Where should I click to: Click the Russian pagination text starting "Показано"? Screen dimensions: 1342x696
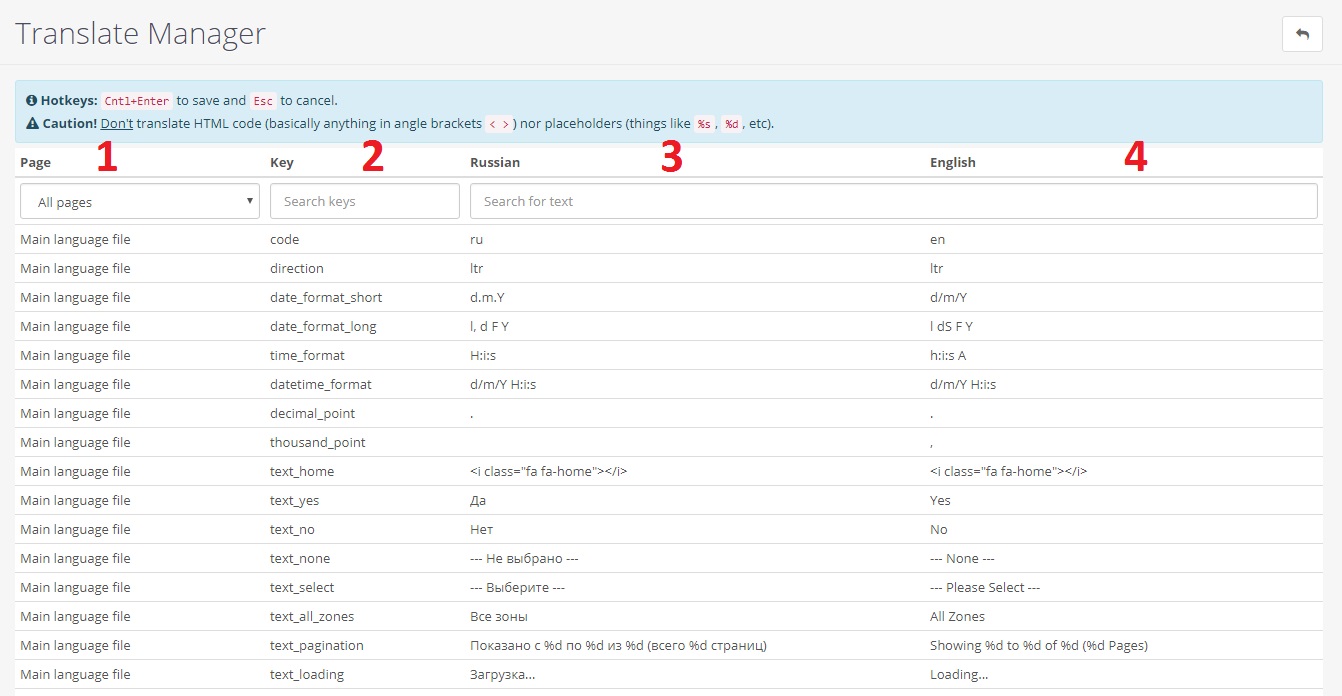pos(618,646)
